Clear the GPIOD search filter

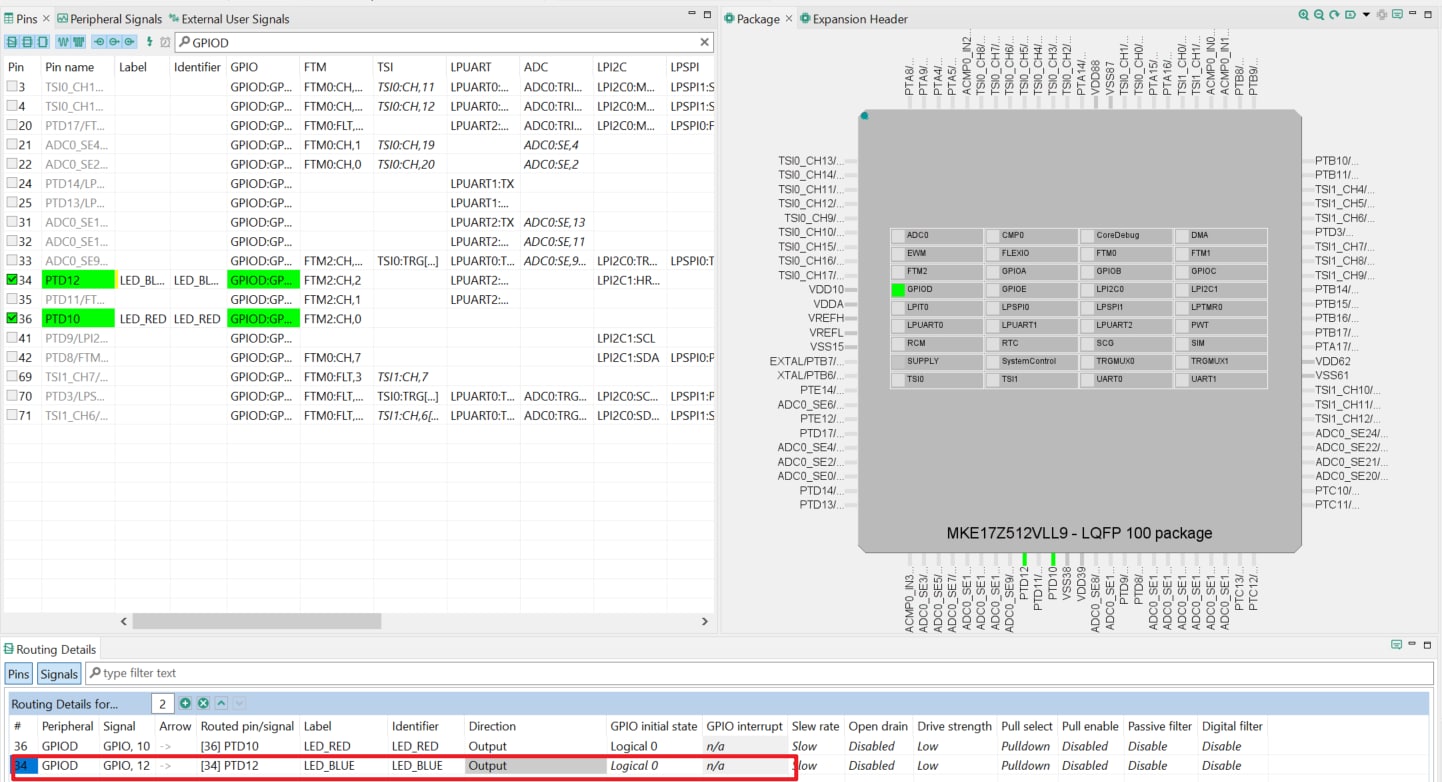click(704, 42)
